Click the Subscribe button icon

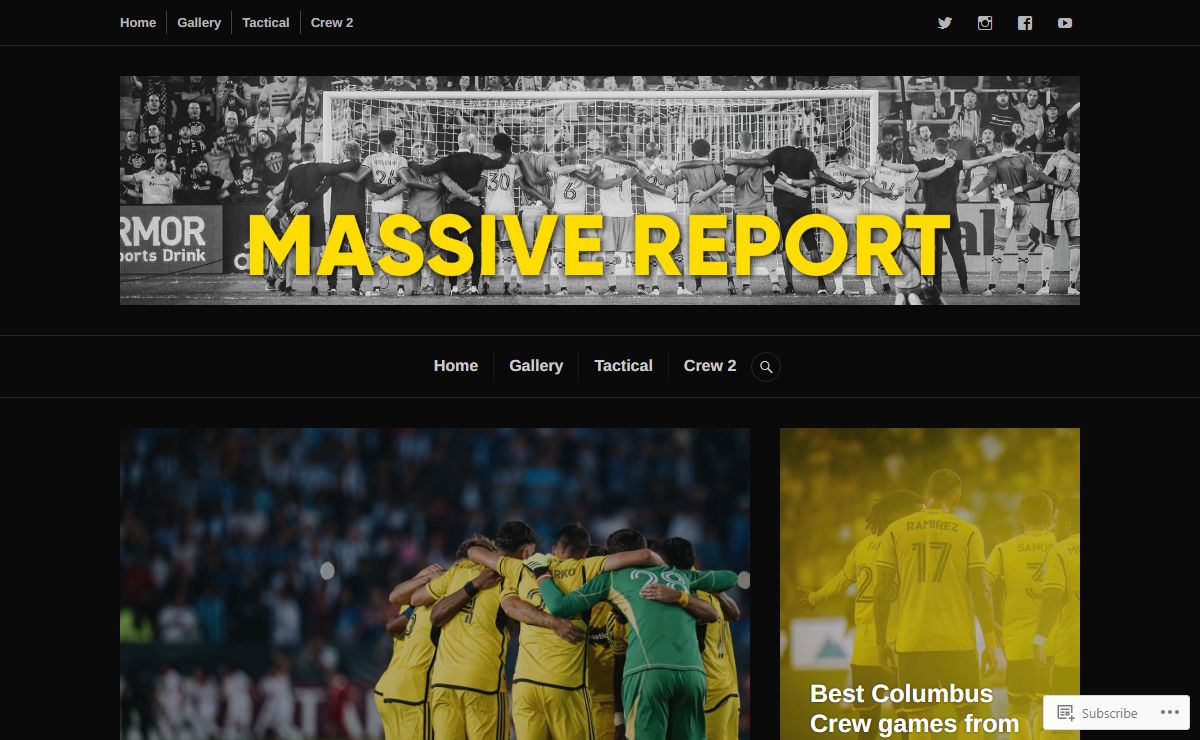click(x=1066, y=713)
